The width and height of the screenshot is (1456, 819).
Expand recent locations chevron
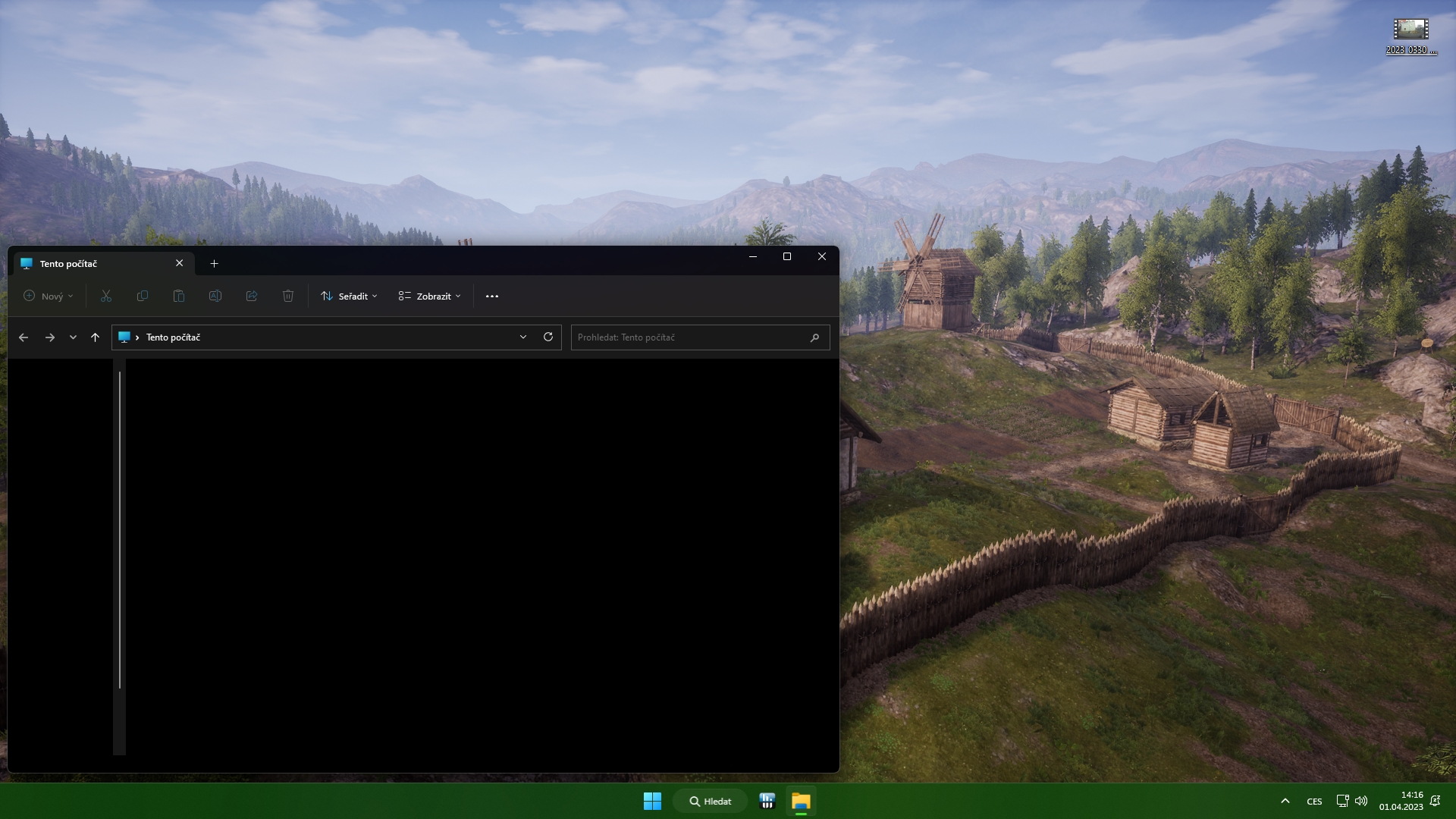click(73, 337)
